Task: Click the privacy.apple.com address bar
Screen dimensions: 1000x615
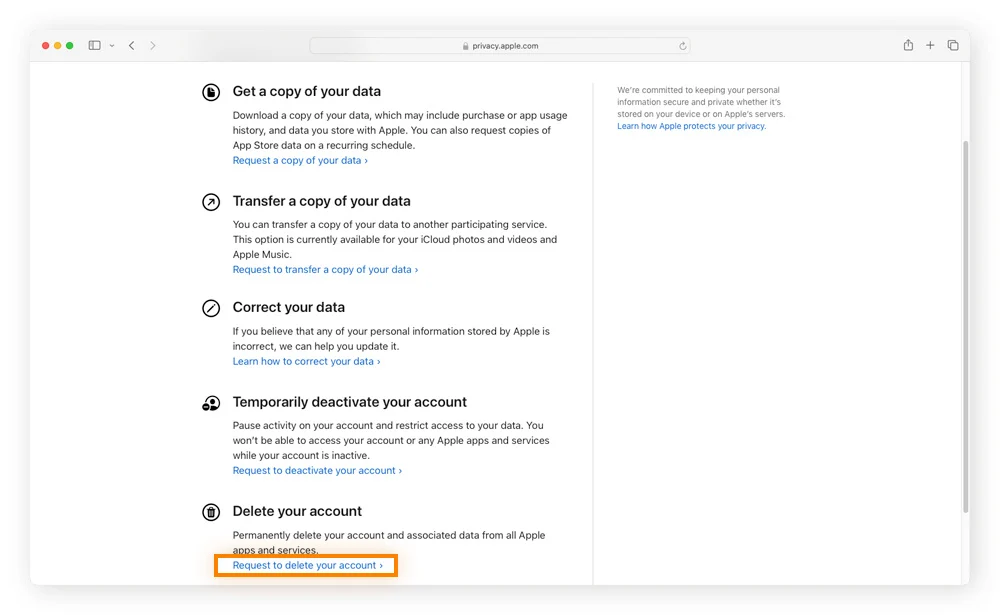Action: point(500,46)
